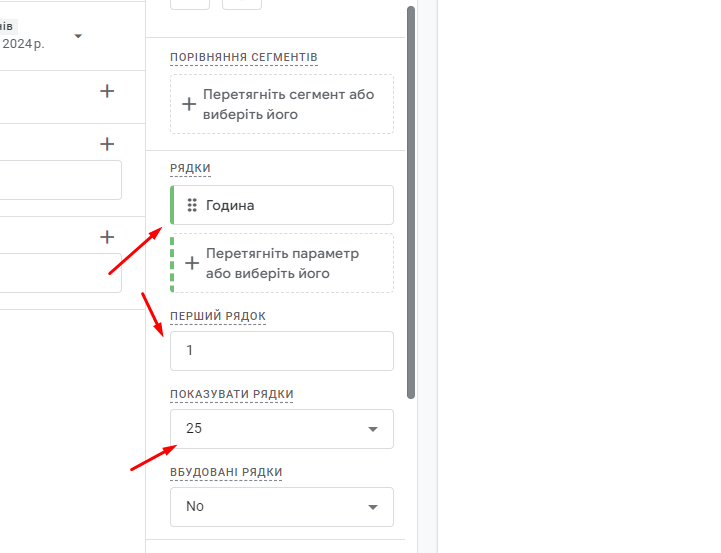This screenshot has height=553, width=721.
Task: Click the ВБУДОВАНІ РЯДКИ label
Action: [226, 472]
